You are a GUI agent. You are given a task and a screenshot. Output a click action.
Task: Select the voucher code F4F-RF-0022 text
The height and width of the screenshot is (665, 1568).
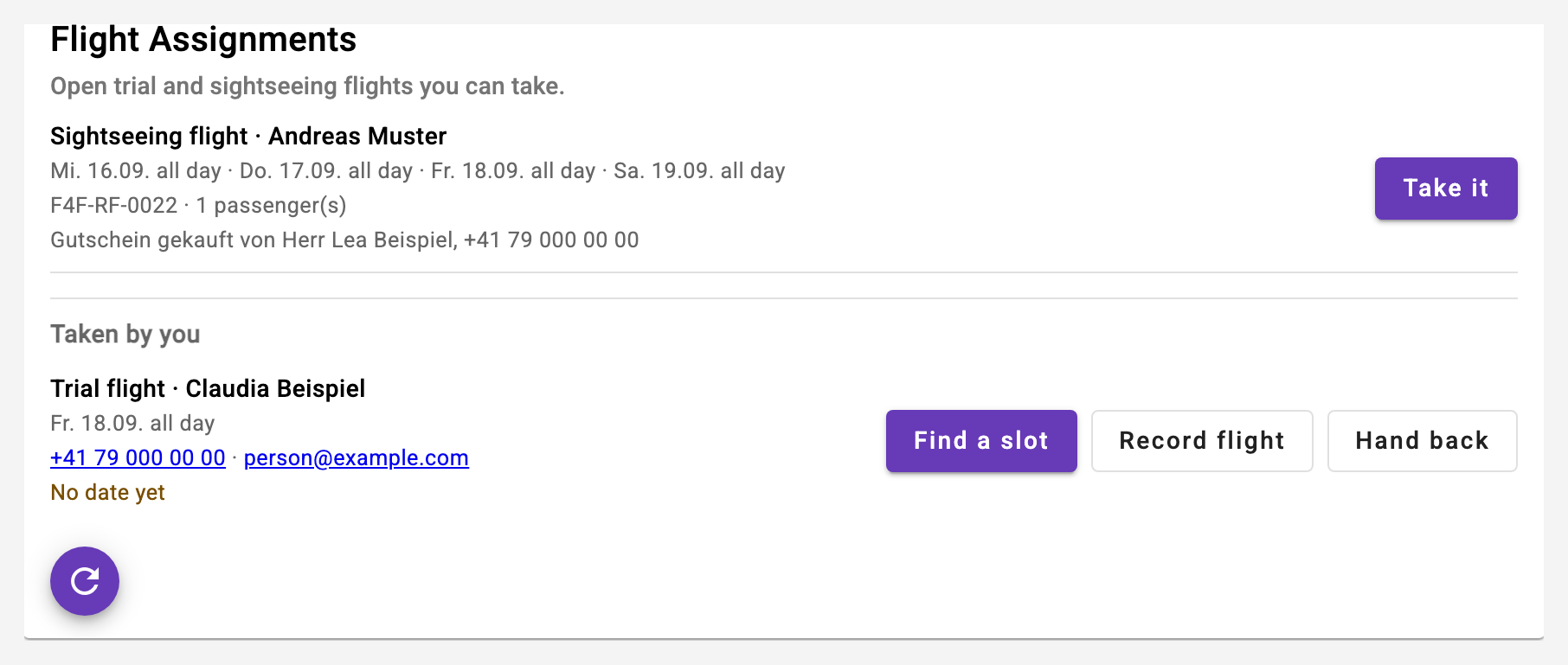[113, 205]
